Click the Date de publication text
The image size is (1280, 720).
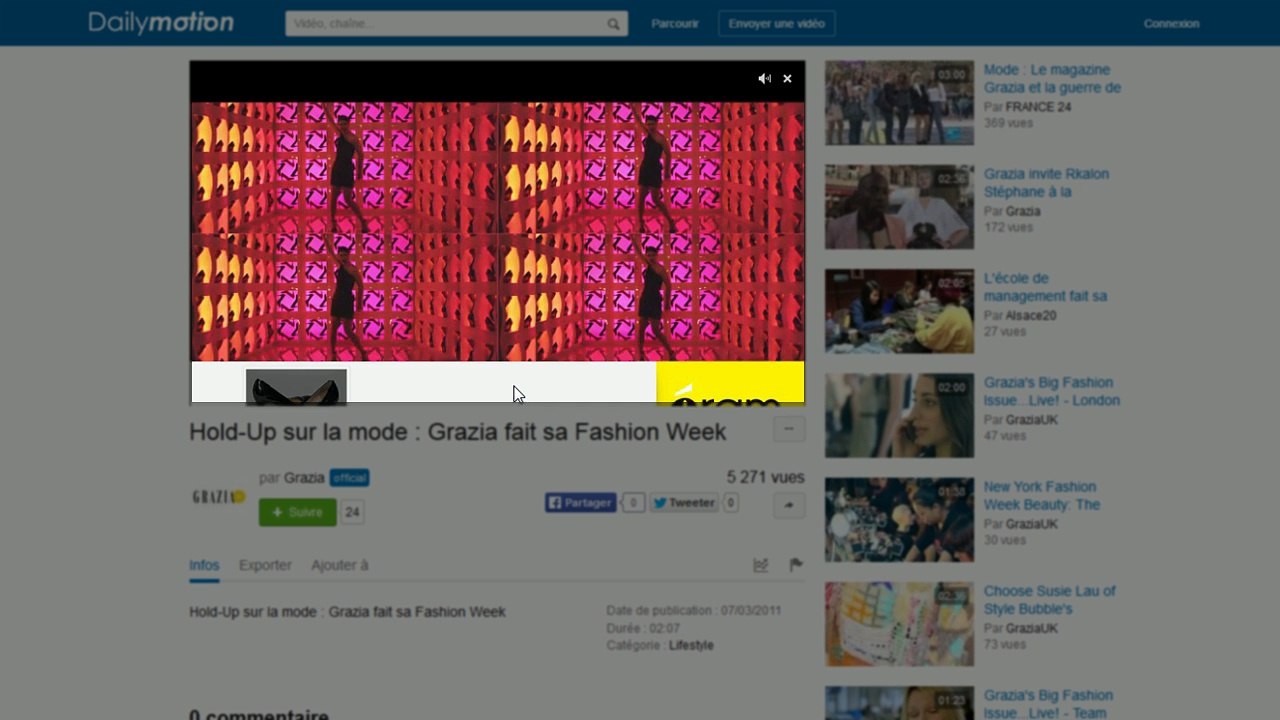coord(693,611)
